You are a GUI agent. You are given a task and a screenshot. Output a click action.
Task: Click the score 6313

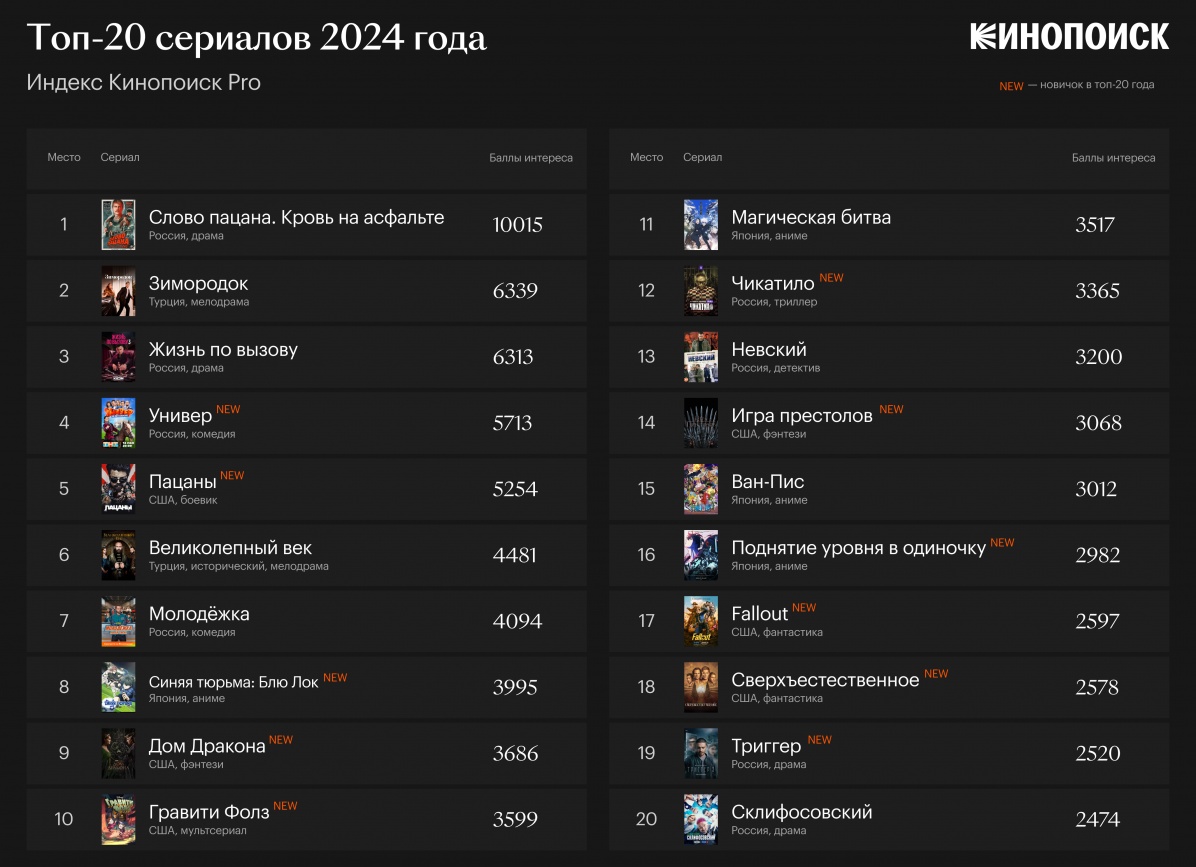(513, 357)
